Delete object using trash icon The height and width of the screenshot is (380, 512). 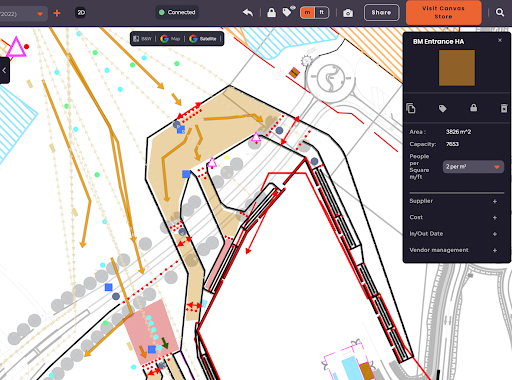click(x=504, y=108)
